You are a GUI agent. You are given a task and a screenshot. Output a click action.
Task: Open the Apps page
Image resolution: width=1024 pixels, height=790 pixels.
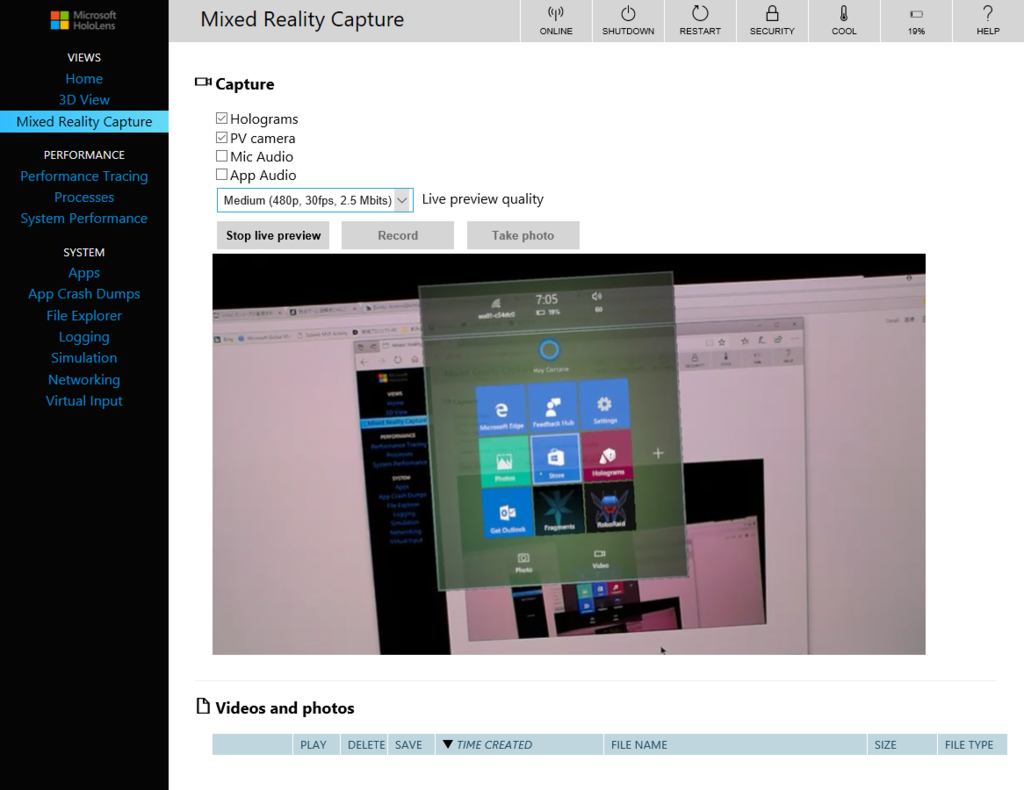[84, 273]
